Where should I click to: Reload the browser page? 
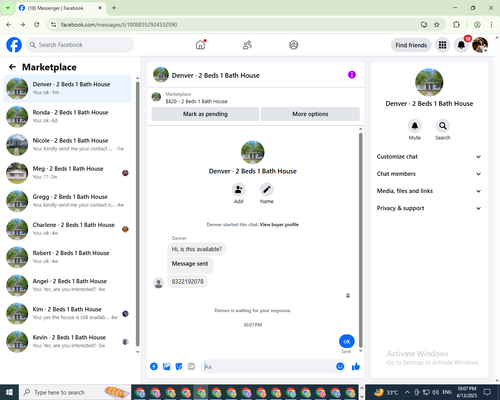click(37, 24)
